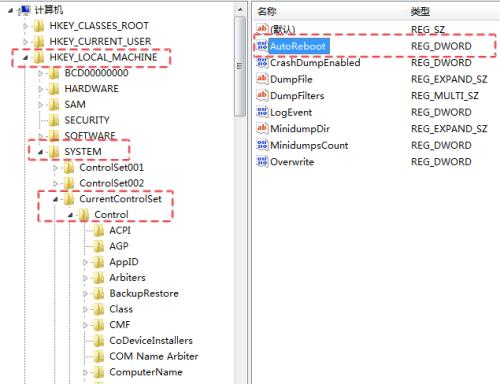The height and width of the screenshot is (384, 500).
Task: Open the SECURITY key
Action: 87,120
